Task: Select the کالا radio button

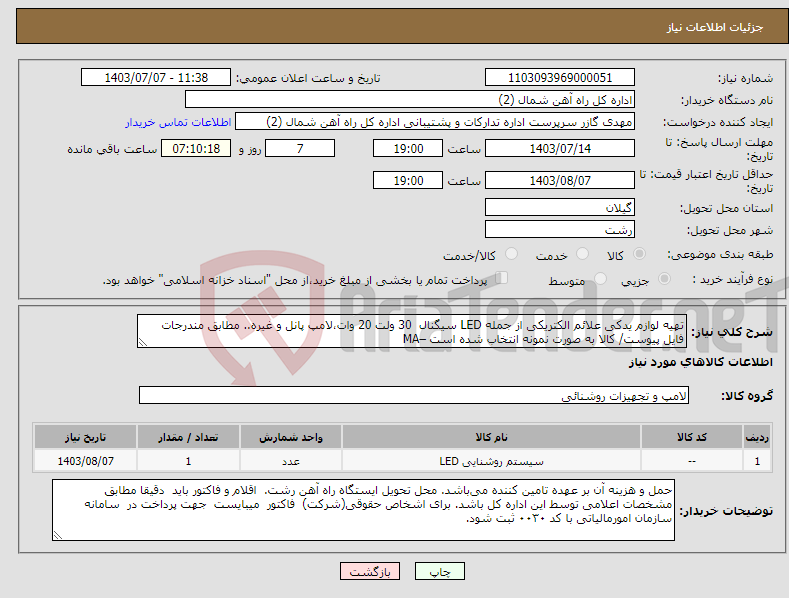Action: tap(639, 254)
